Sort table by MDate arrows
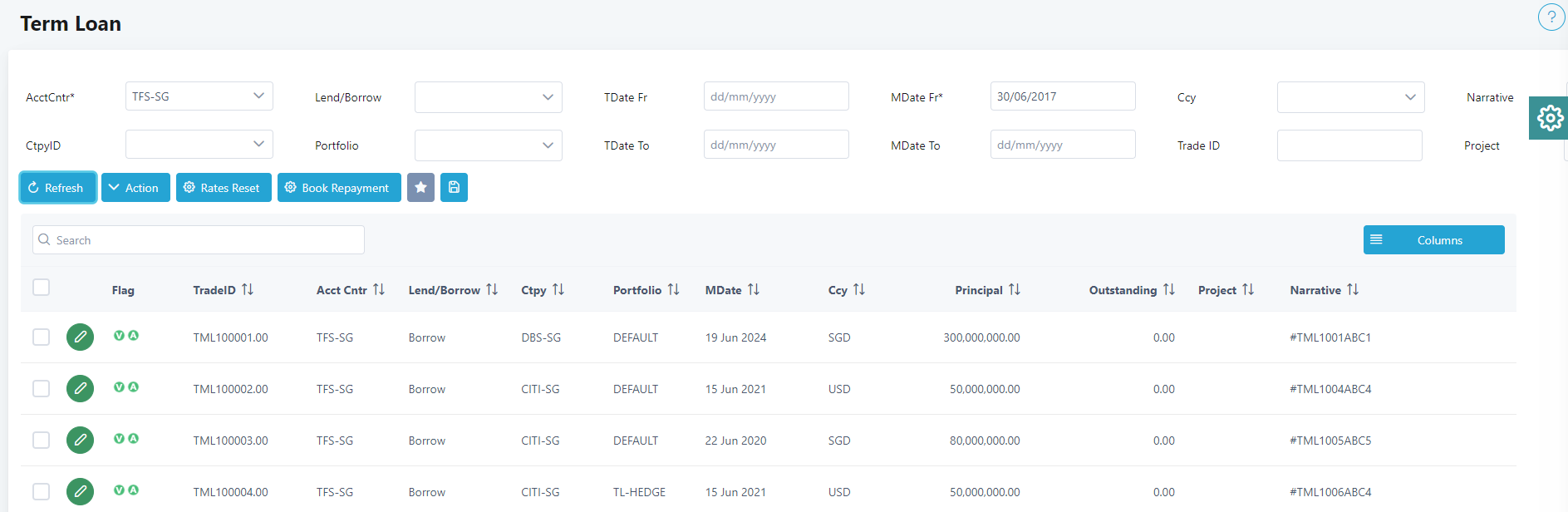 click(x=754, y=290)
